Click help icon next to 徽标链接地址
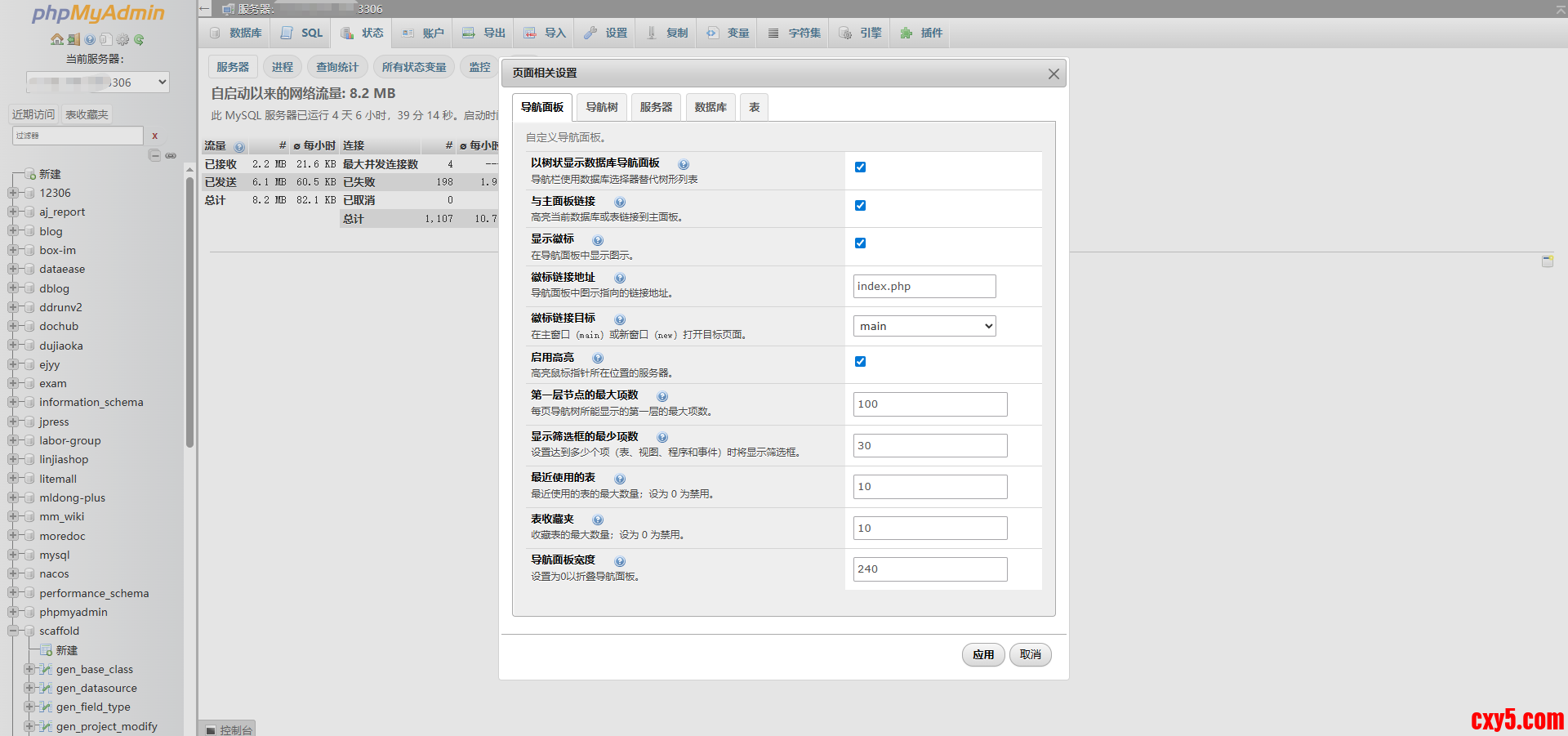Image resolution: width=1568 pixels, height=736 pixels. [x=620, y=279]
